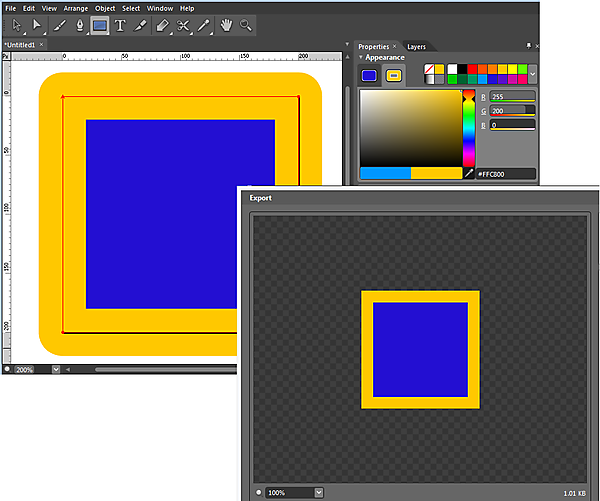The image size is (600, 501).
Task: Pick the Paintbrush tool
Action: coord(59,25)
